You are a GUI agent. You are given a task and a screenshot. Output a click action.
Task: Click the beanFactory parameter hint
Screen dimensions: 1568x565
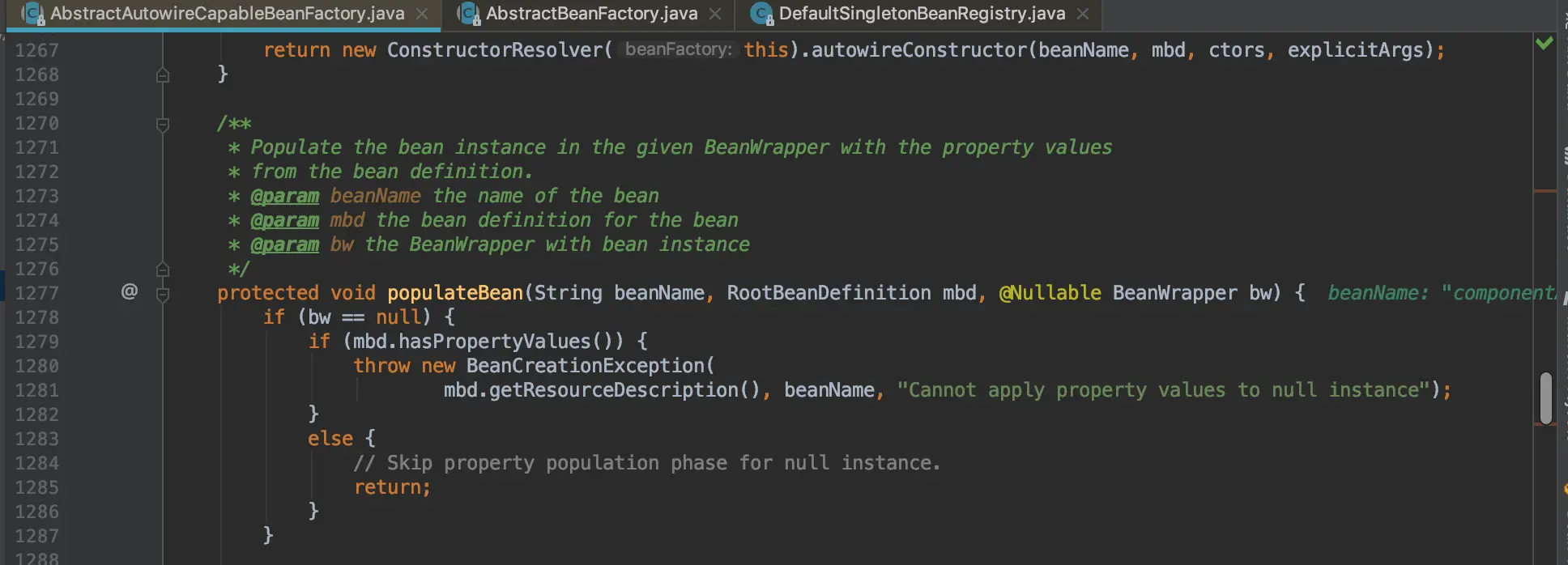point(679,49)
